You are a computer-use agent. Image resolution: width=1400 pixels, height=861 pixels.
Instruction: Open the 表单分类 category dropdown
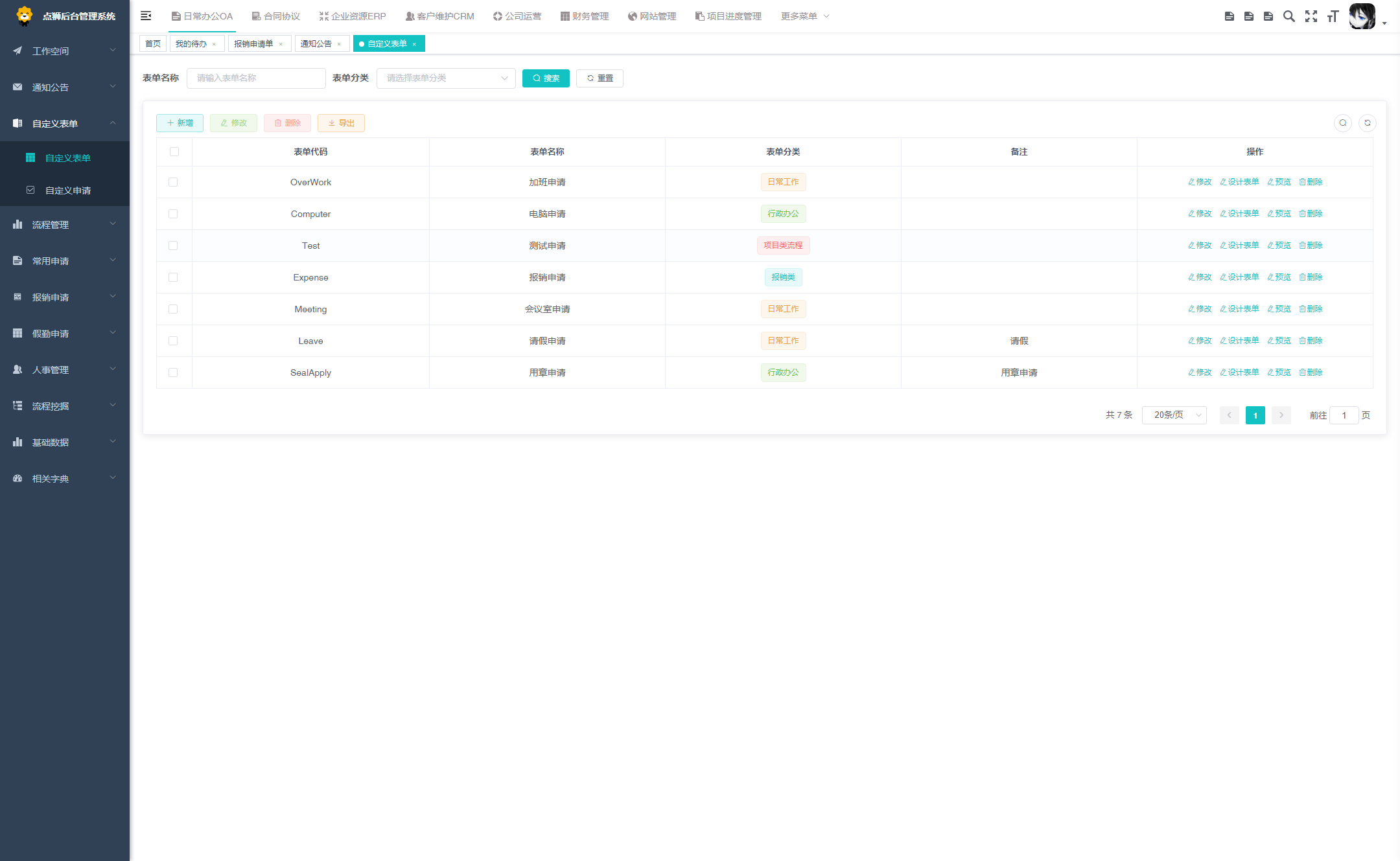[x=446, y=78]
